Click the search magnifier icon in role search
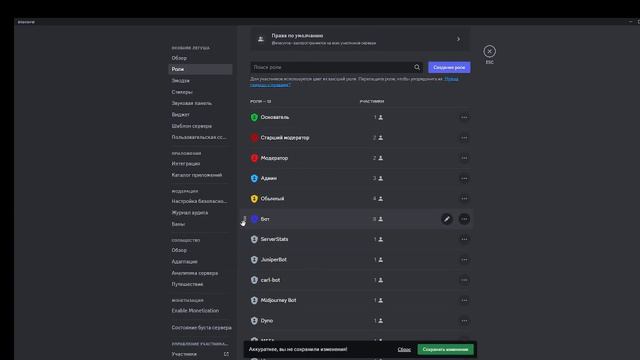 pyautogui.click(x=417, y=67)
